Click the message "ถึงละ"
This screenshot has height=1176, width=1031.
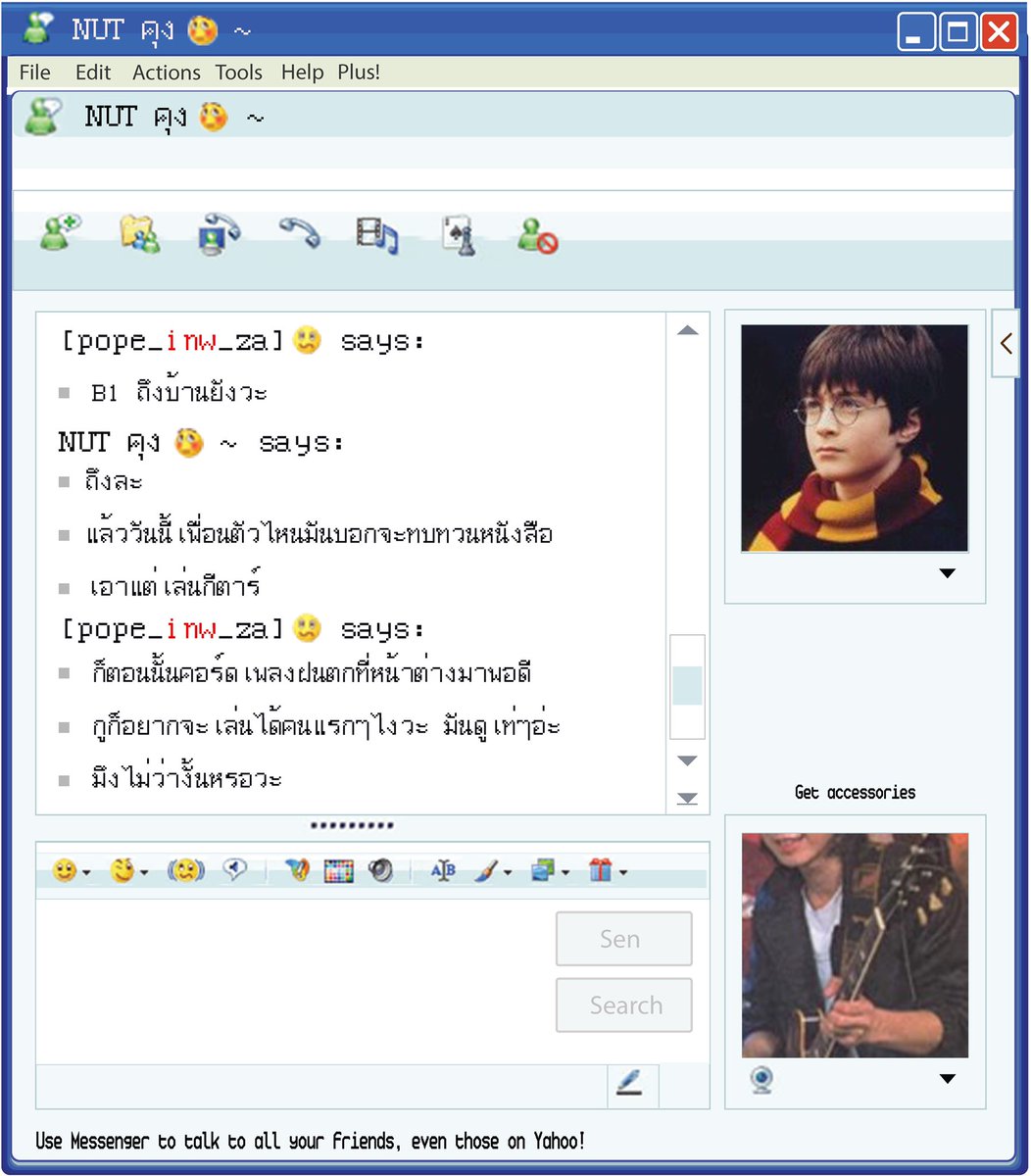(x=114, y=481)
